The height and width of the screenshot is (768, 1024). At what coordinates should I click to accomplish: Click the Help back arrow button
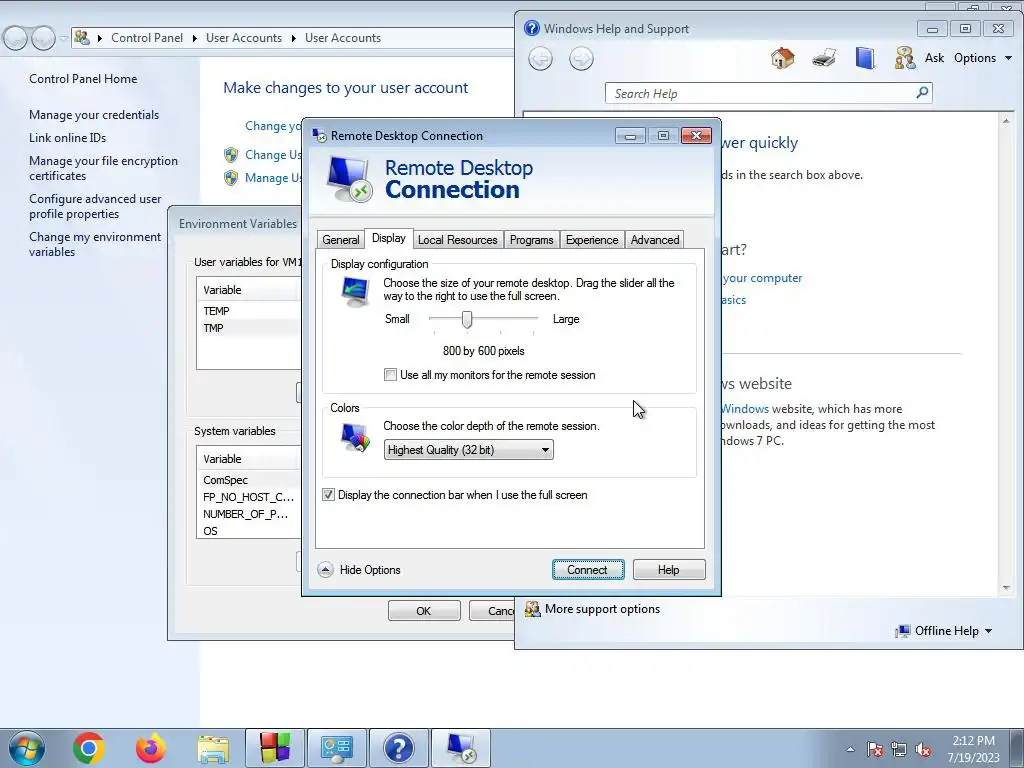tap(540, 59)
